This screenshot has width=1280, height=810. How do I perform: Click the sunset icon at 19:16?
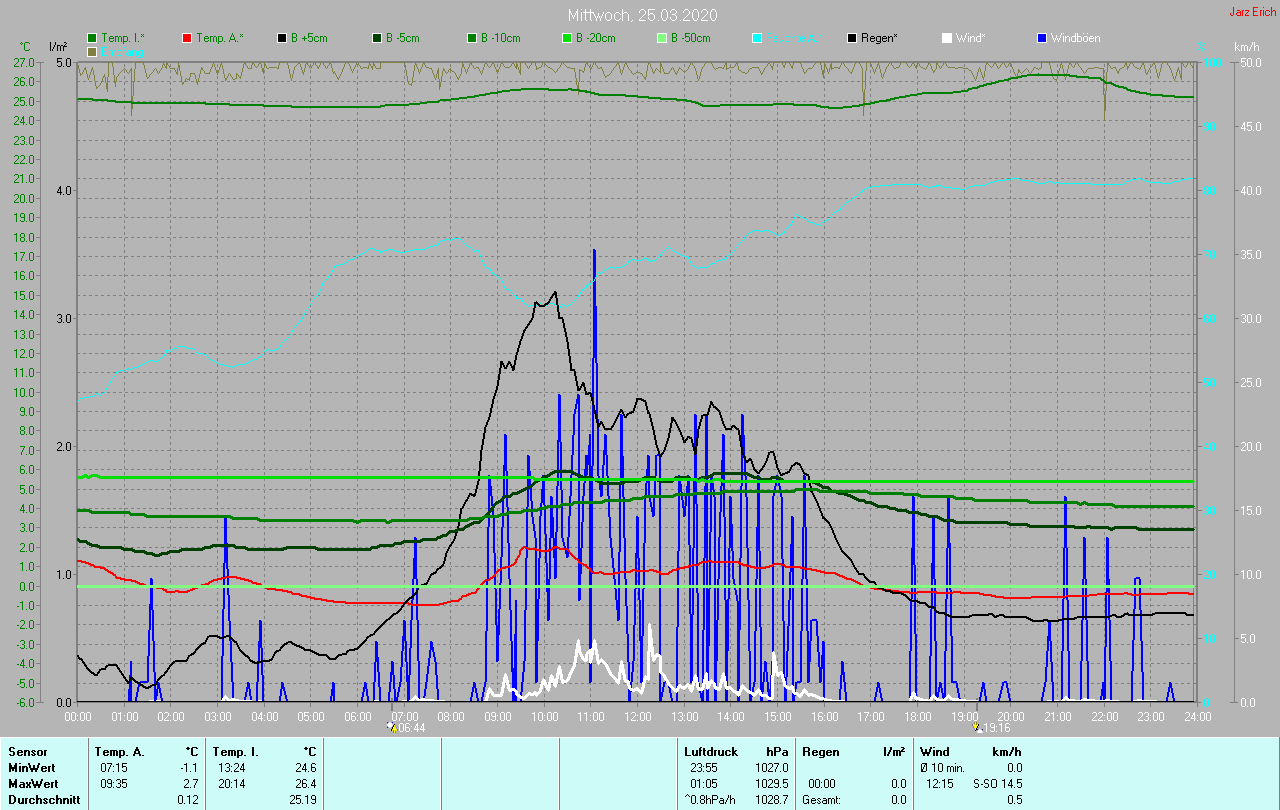pos(977,727)
